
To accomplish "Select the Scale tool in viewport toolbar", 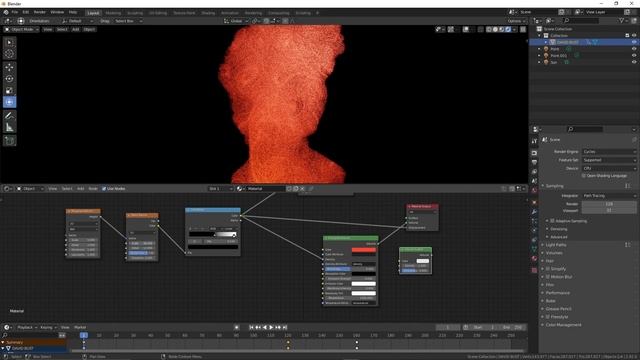I will click(9, 90).
